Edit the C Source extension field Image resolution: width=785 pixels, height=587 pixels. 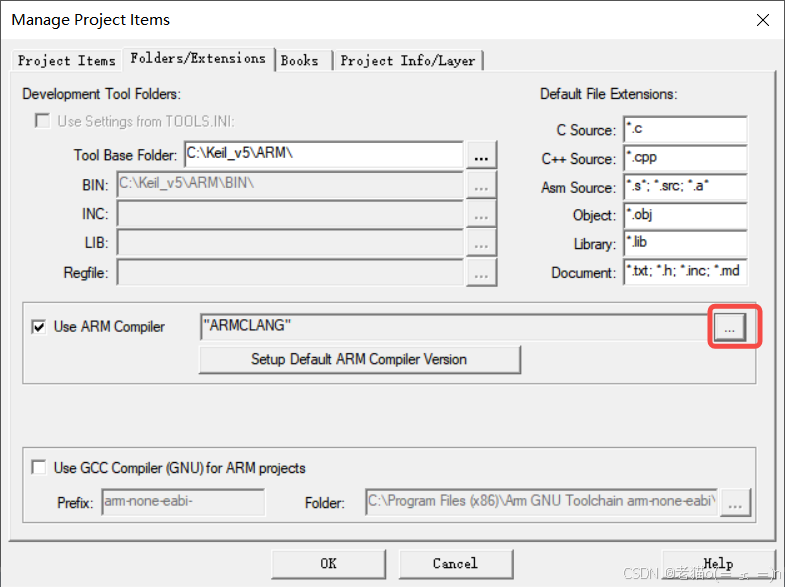click(x=685, y=129)
